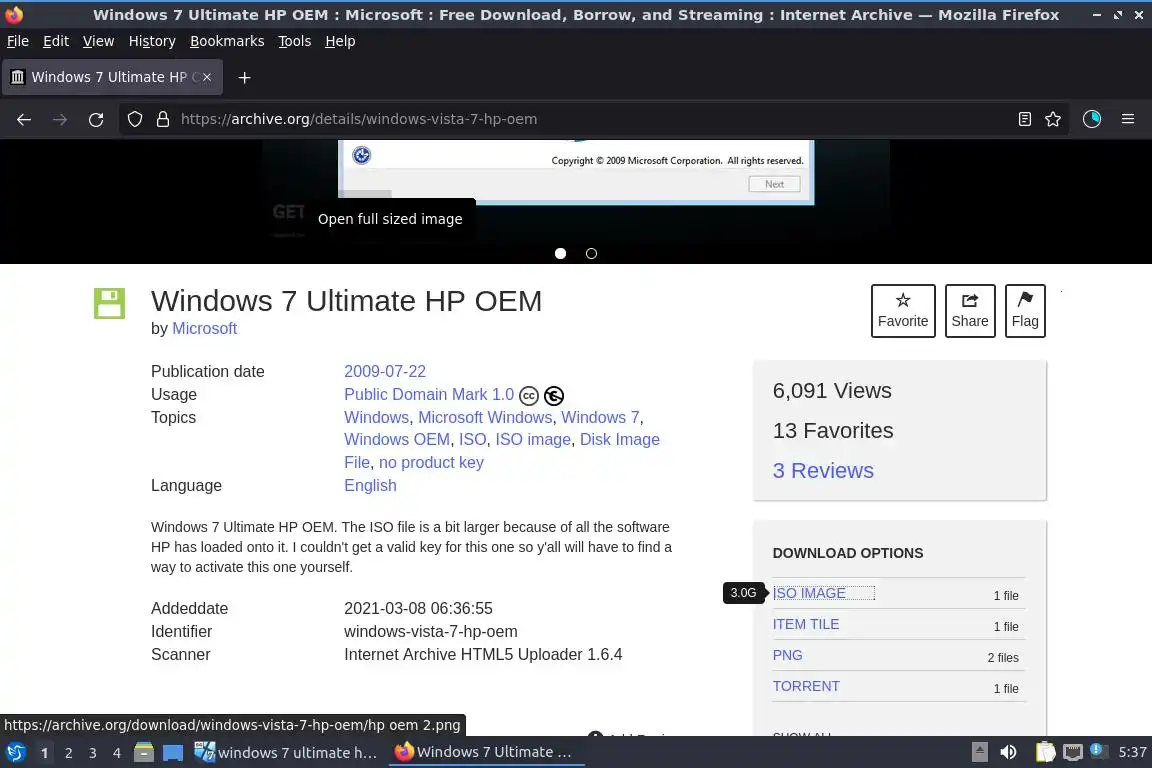Open the Public Domain Mark 1.0 link
The height and width of the screenshot is (768, 1152).
coord(429,395)
